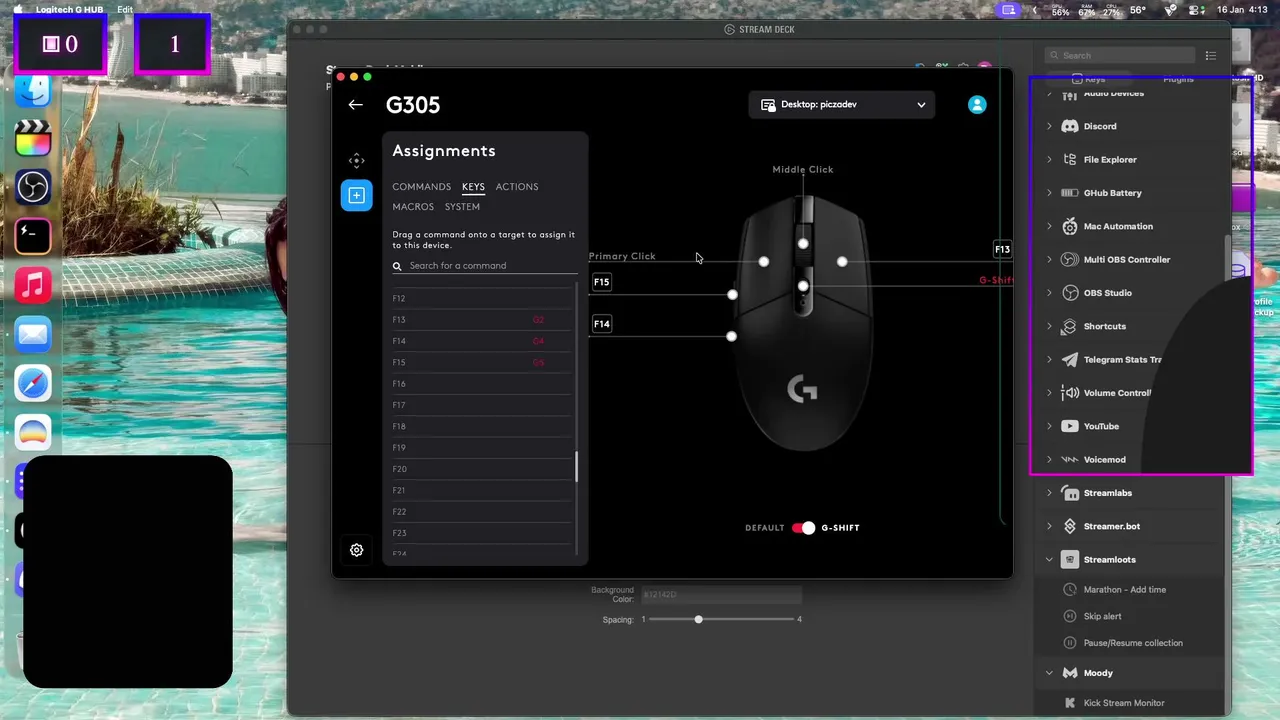
Task: Switch to the COMMANDS tab
Action: click(421, 187)
